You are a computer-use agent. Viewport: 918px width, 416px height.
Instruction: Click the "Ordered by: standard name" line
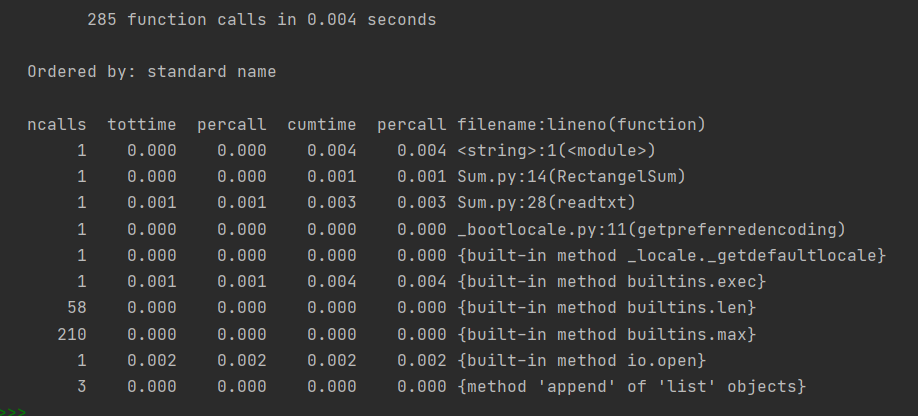pos(151,72)
